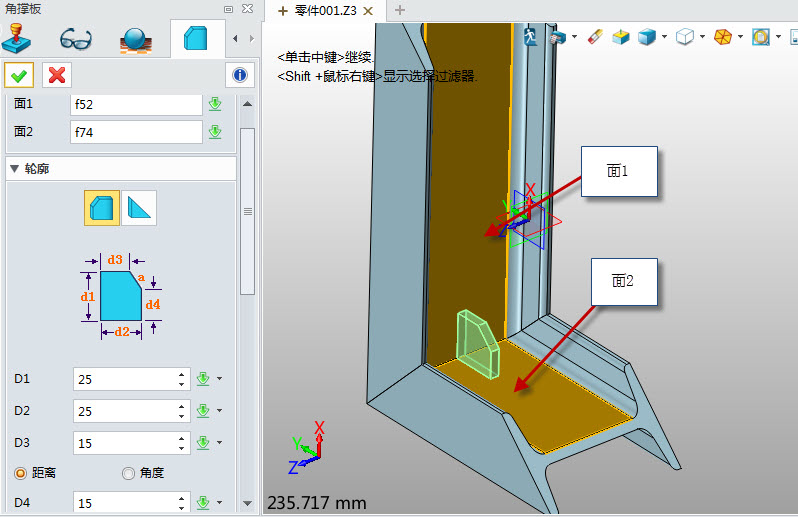
Task: Choose the triangular profile shape
Action: [139, 208]
